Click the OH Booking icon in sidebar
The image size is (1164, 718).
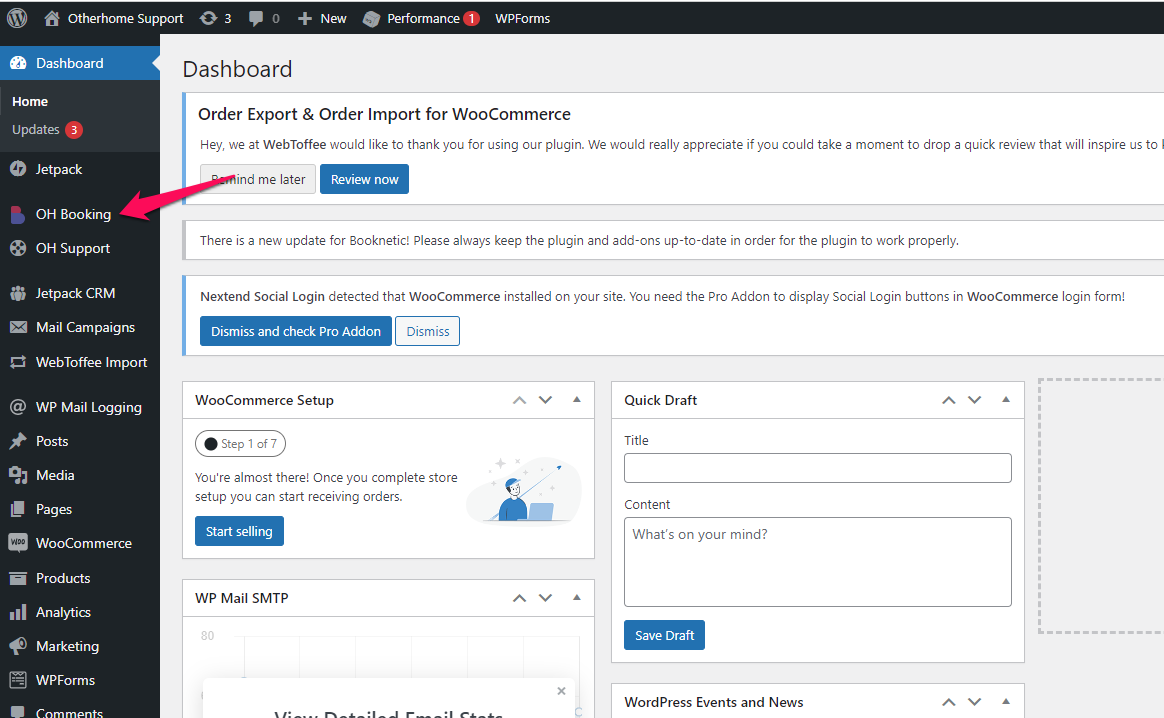click(x=18, y=214)
